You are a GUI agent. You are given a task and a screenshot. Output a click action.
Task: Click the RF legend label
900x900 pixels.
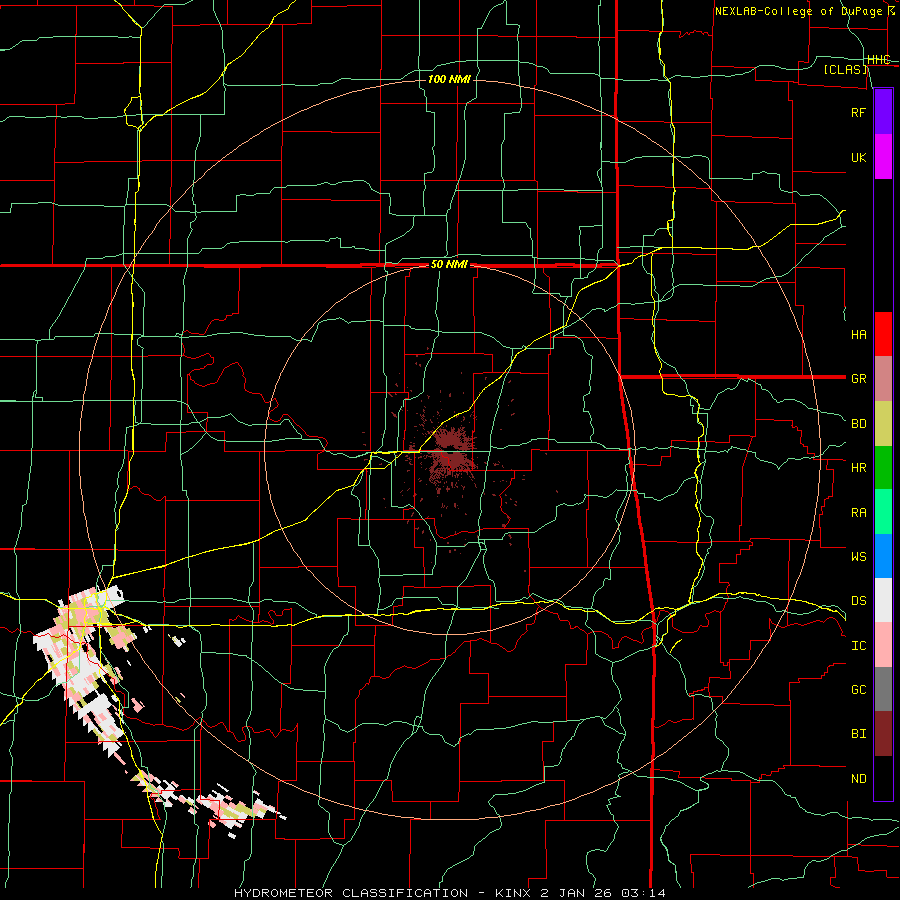click(858, 112)
